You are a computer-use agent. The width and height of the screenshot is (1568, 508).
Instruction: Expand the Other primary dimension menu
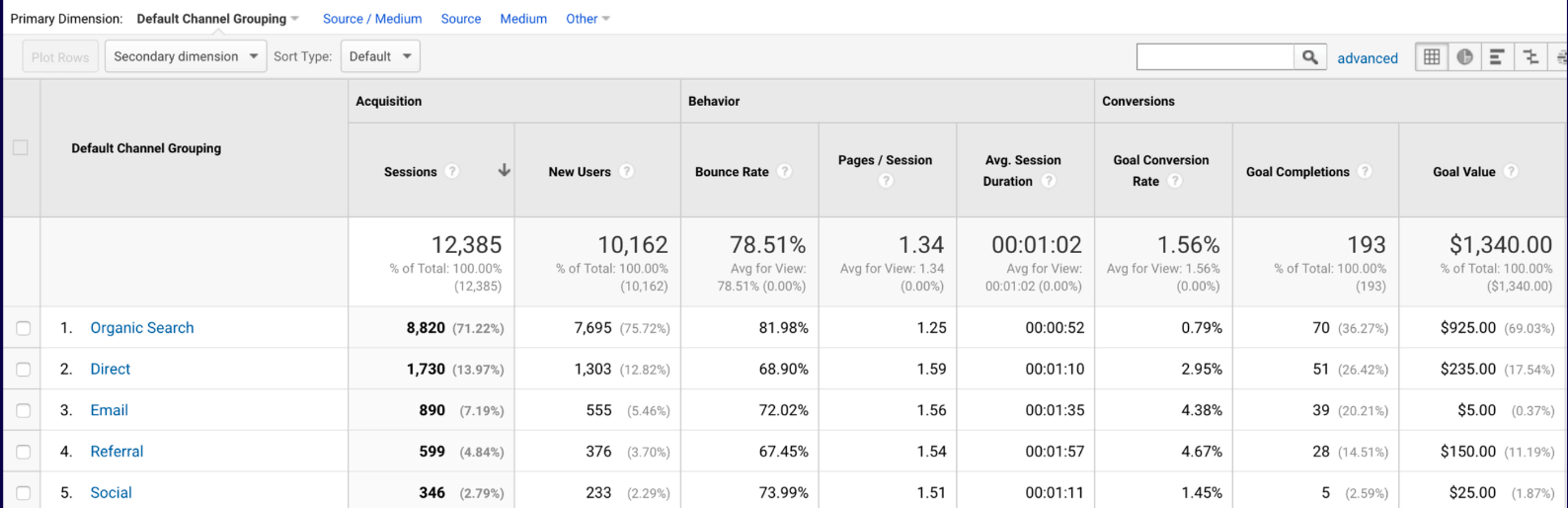pyautogui.click(x=588, y=19)
